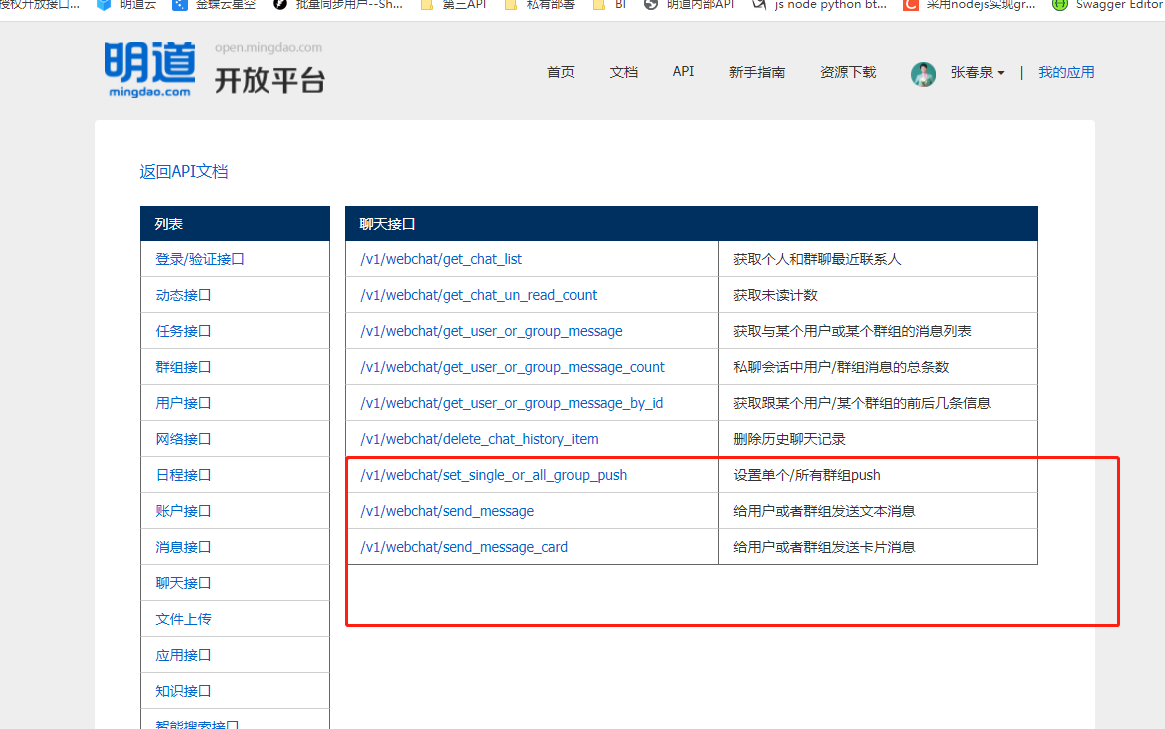Image resolution: width=1165 pixels, height=729 pixels.
Task: Open the Swagger Editor bookmark
Action: point(1108,5)
